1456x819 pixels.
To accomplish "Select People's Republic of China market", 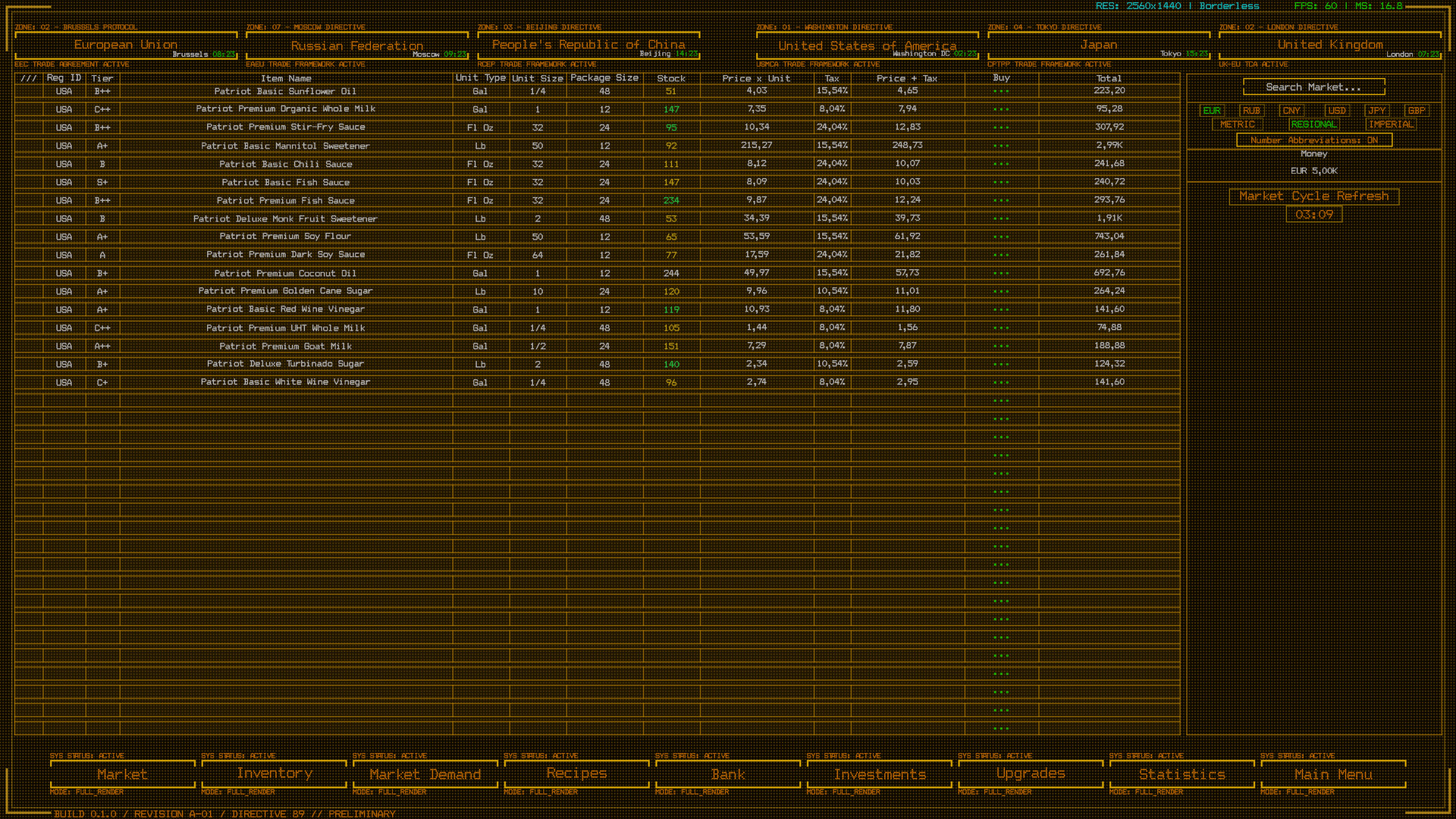I will point(588,45).
